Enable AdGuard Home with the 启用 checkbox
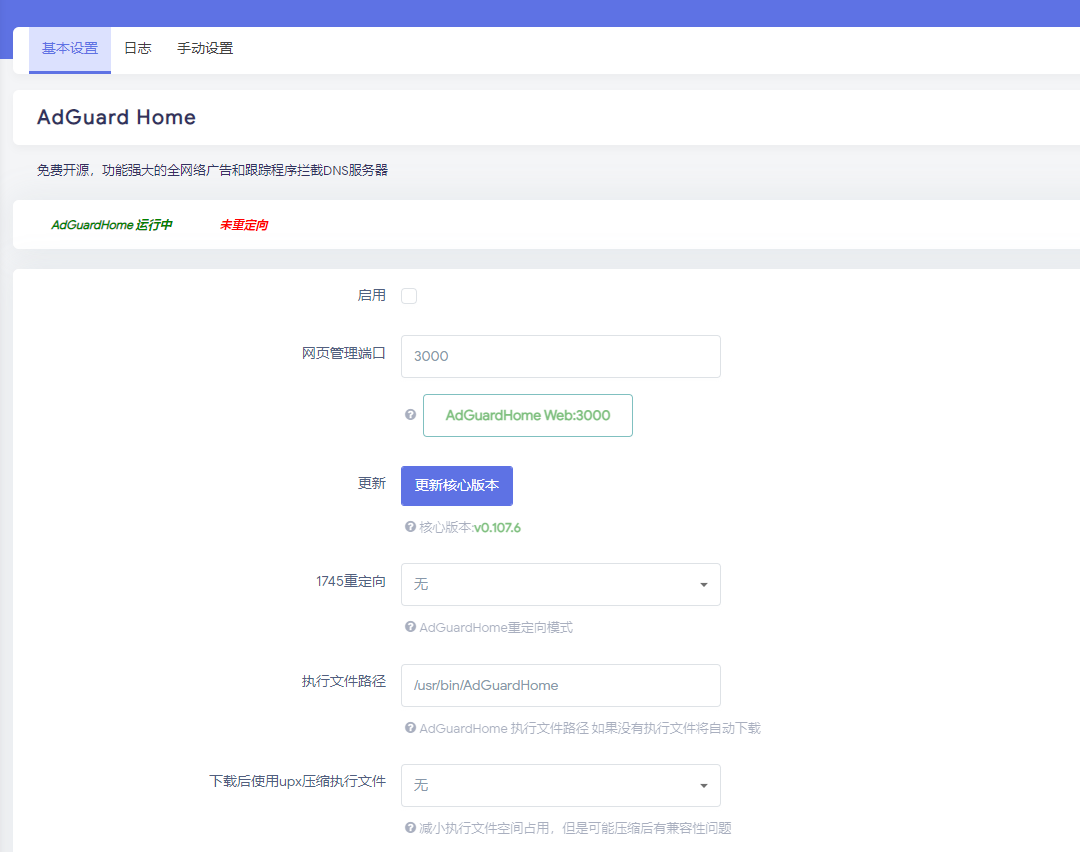 coord(408,295)
